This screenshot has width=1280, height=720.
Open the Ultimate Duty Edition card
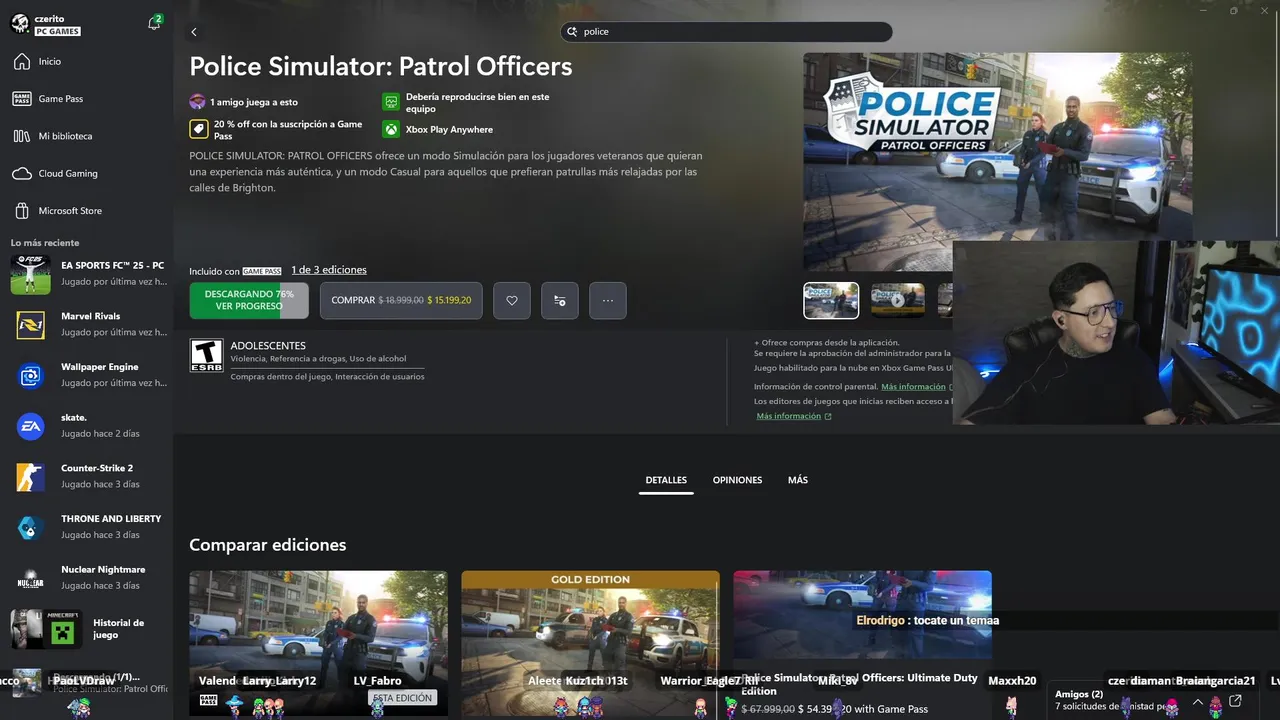(x=862, y=642)
